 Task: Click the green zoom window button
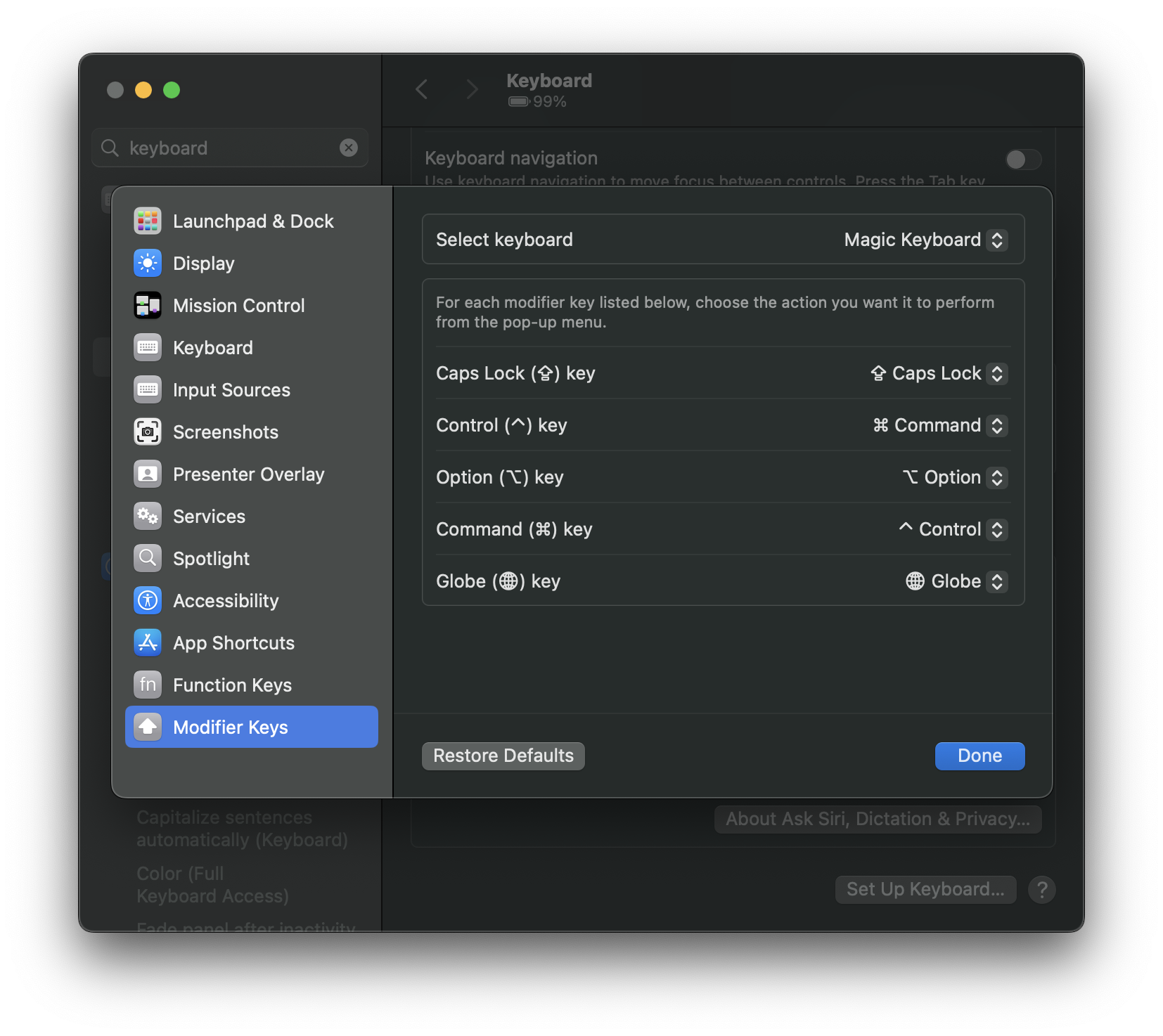click(172, 90)
